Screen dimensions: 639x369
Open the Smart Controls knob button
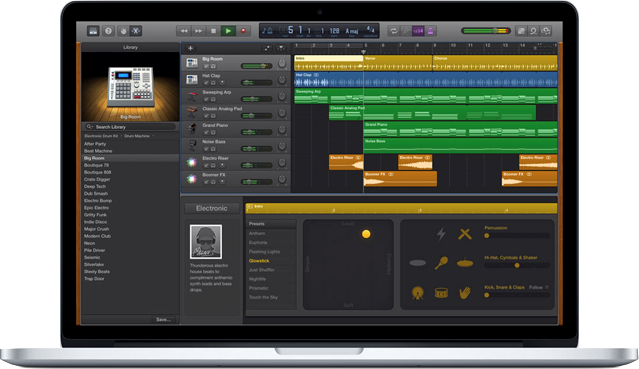click(x=123, y=31)
